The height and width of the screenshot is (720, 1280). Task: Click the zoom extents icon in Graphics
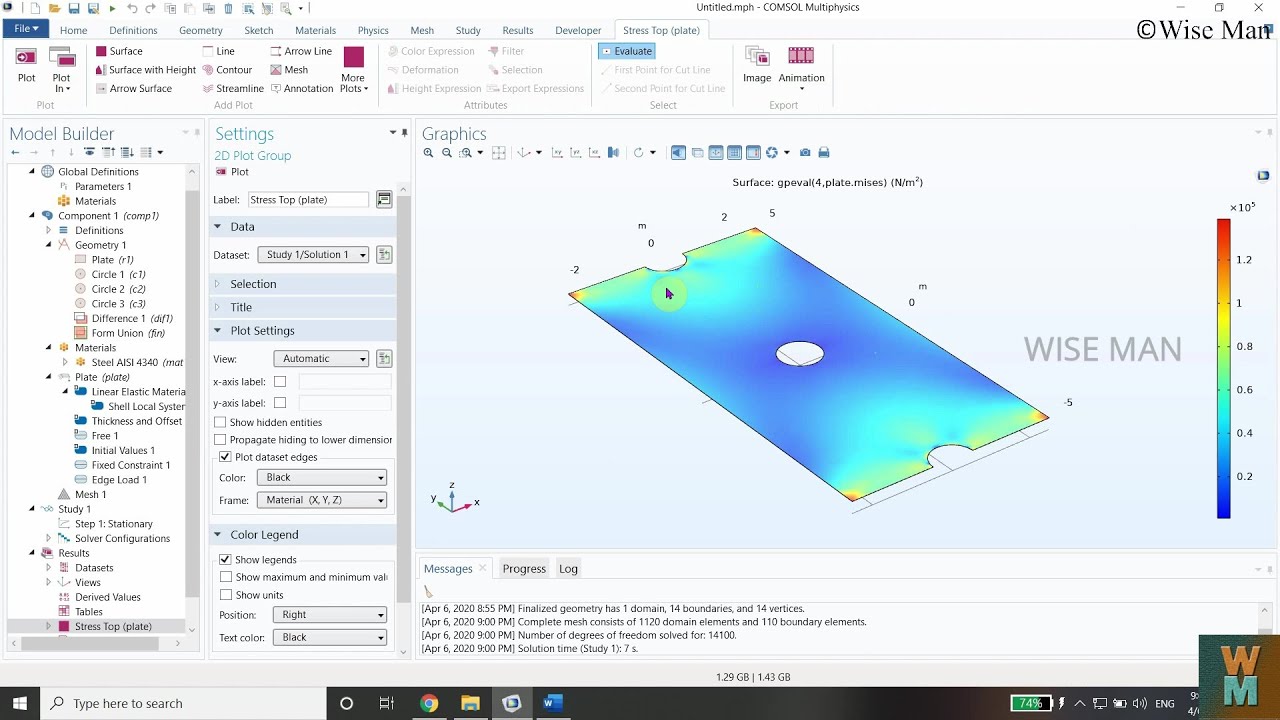coord(499,153)
